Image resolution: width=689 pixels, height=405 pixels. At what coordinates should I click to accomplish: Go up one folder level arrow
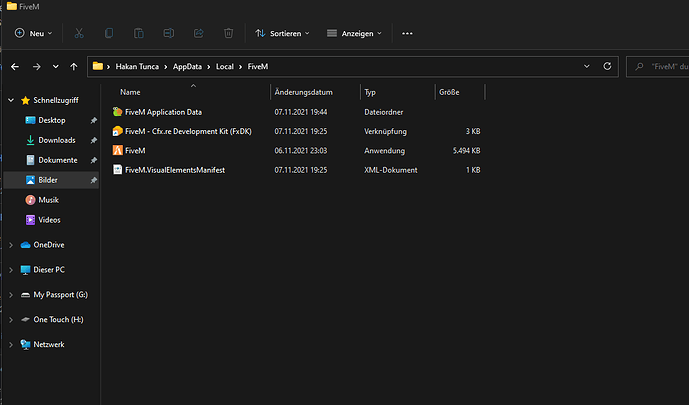74,67
